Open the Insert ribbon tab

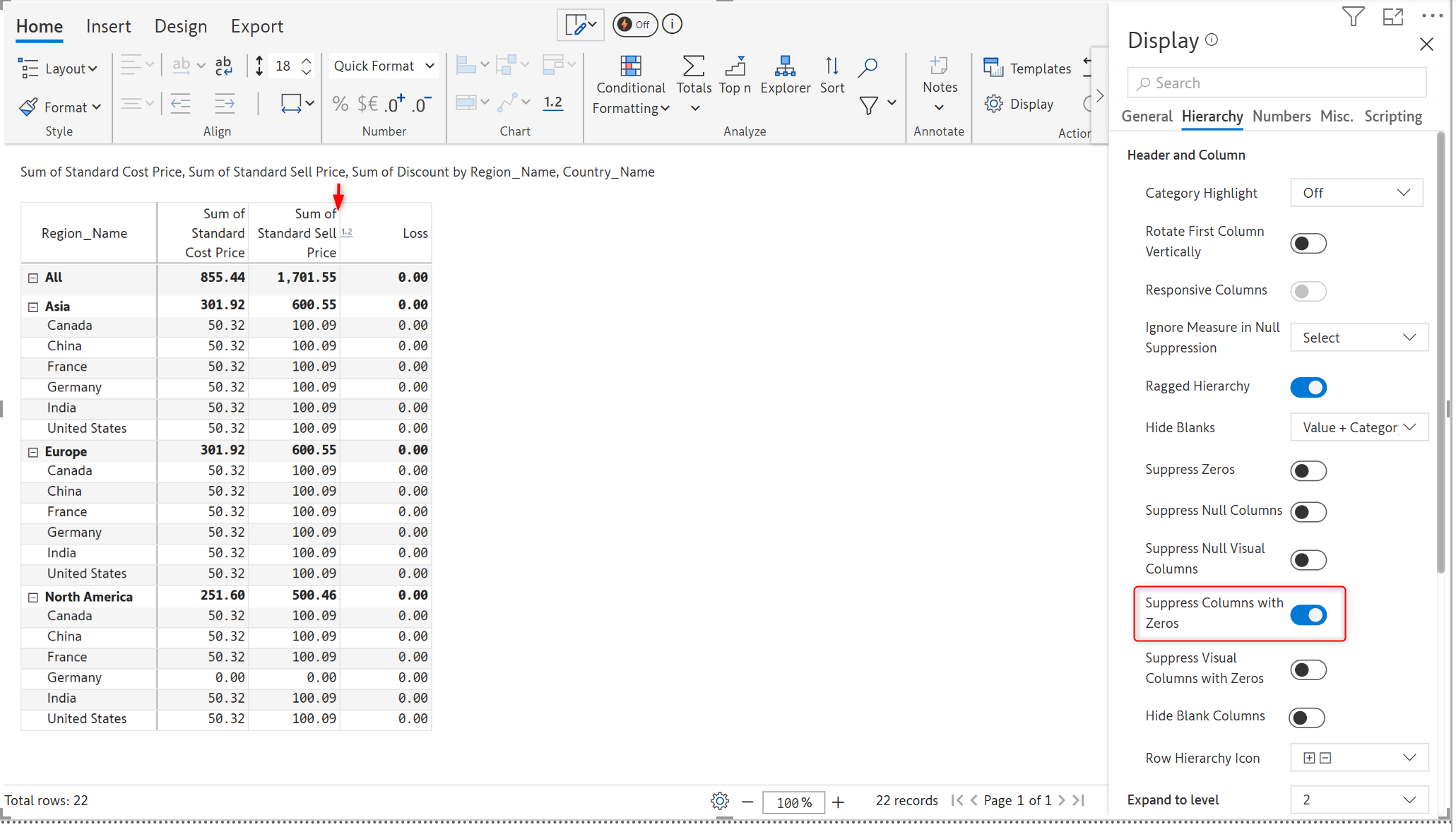click(108, 26)
